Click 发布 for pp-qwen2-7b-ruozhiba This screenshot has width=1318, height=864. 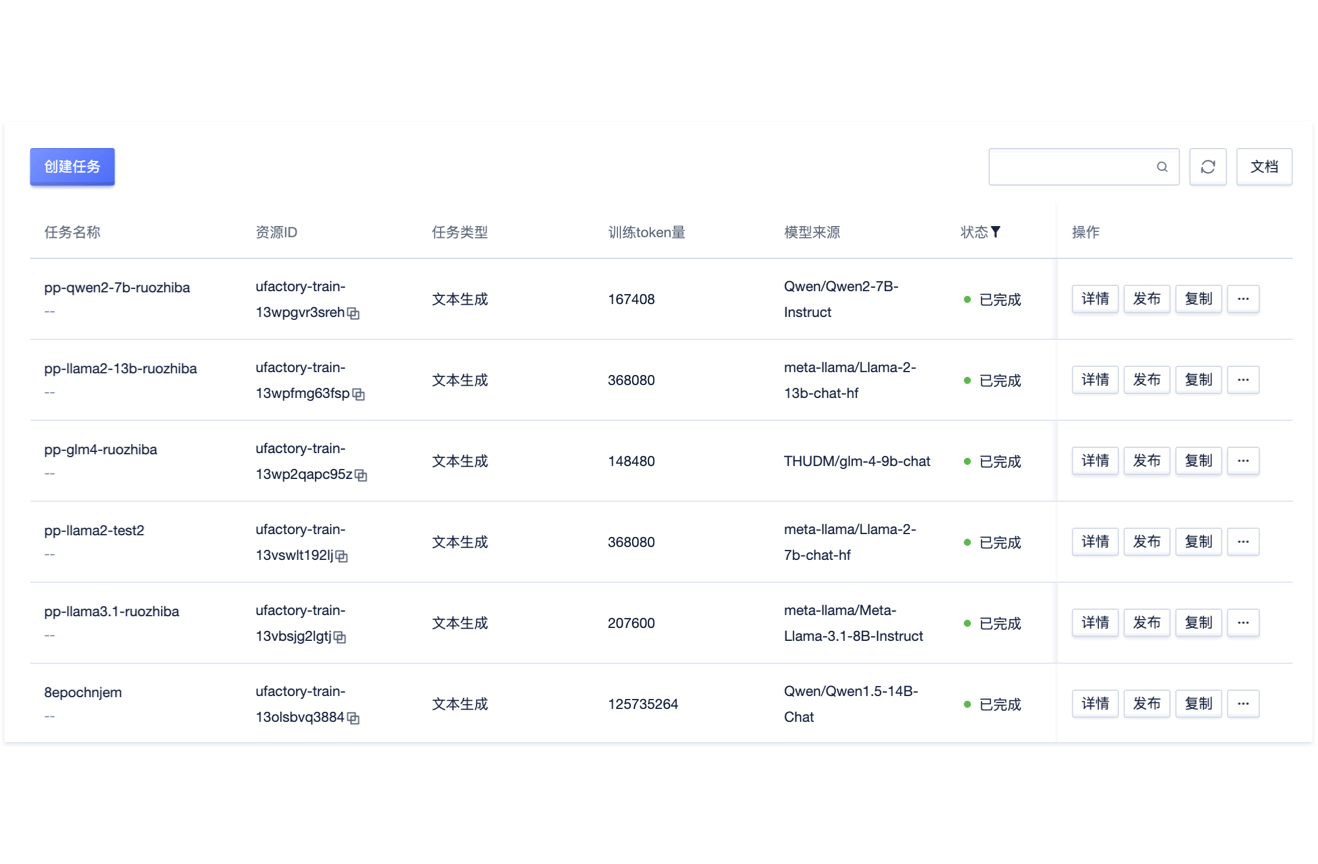tap(1147, 299)
